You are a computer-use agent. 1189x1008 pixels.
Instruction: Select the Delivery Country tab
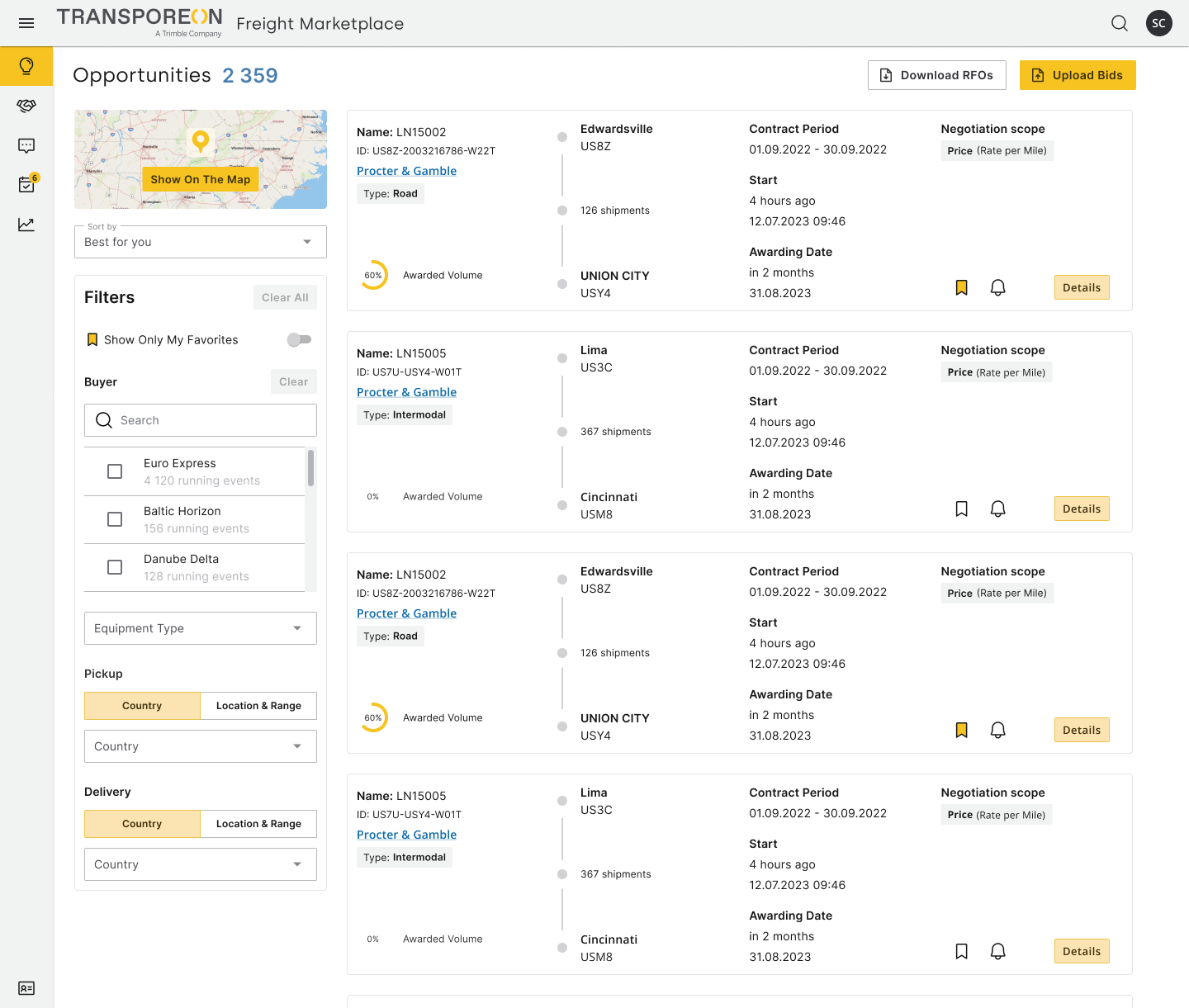pos(142,824)
